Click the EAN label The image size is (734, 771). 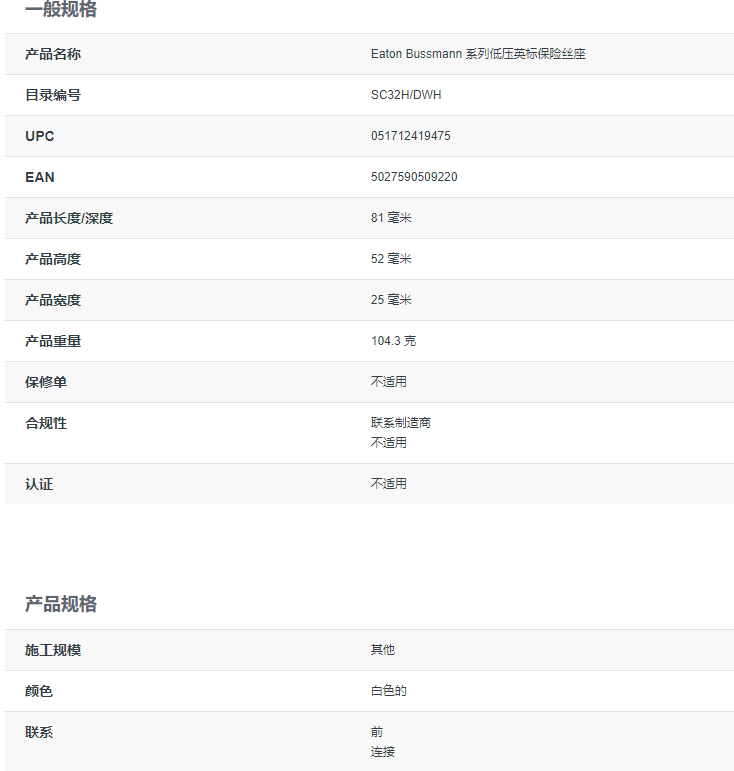[x=40, y=177]
